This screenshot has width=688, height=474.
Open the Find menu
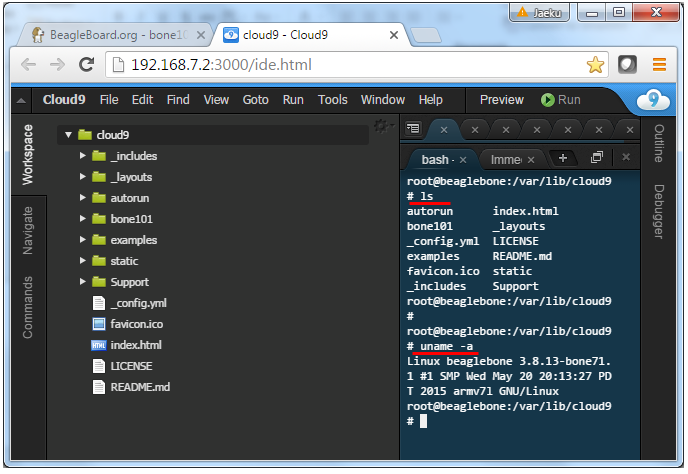(x=178, y=100)
